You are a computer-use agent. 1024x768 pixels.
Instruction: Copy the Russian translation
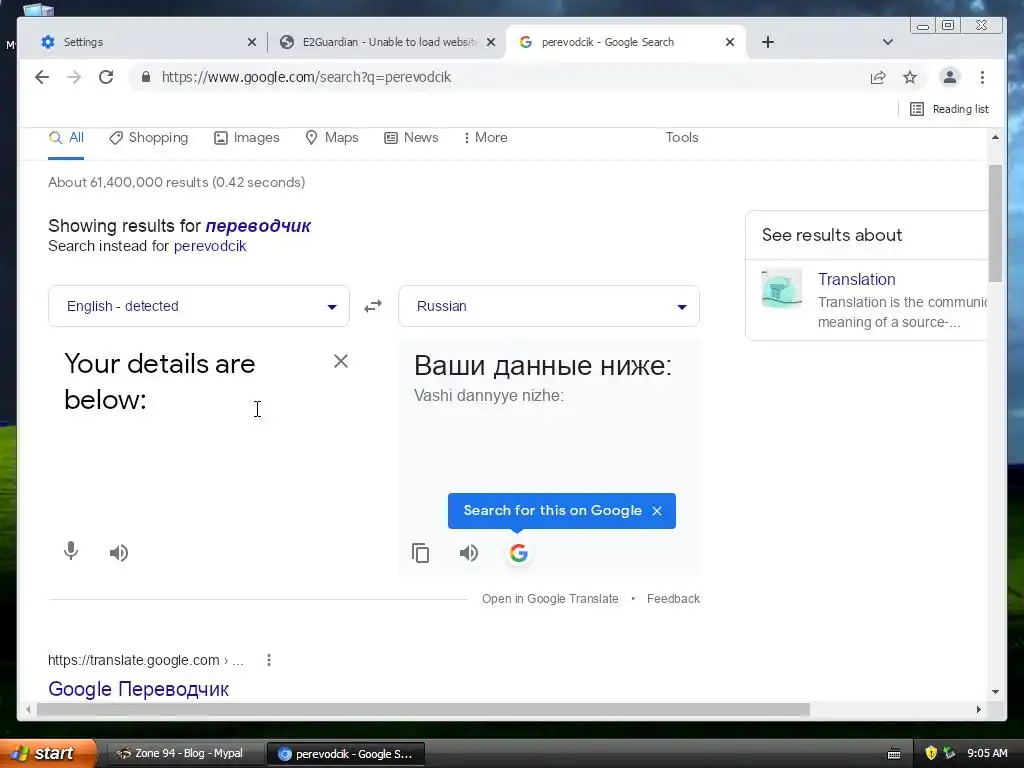[421, 553]
